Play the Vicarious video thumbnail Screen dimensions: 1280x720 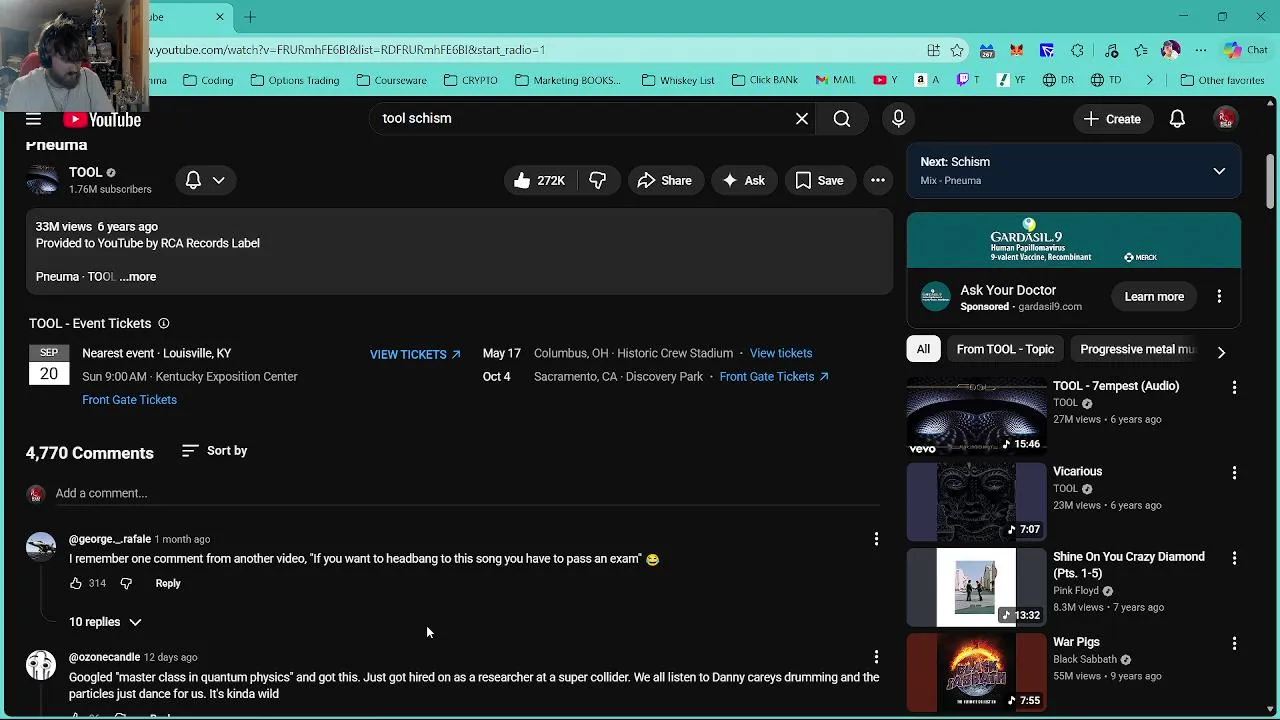tap(976, 502)
